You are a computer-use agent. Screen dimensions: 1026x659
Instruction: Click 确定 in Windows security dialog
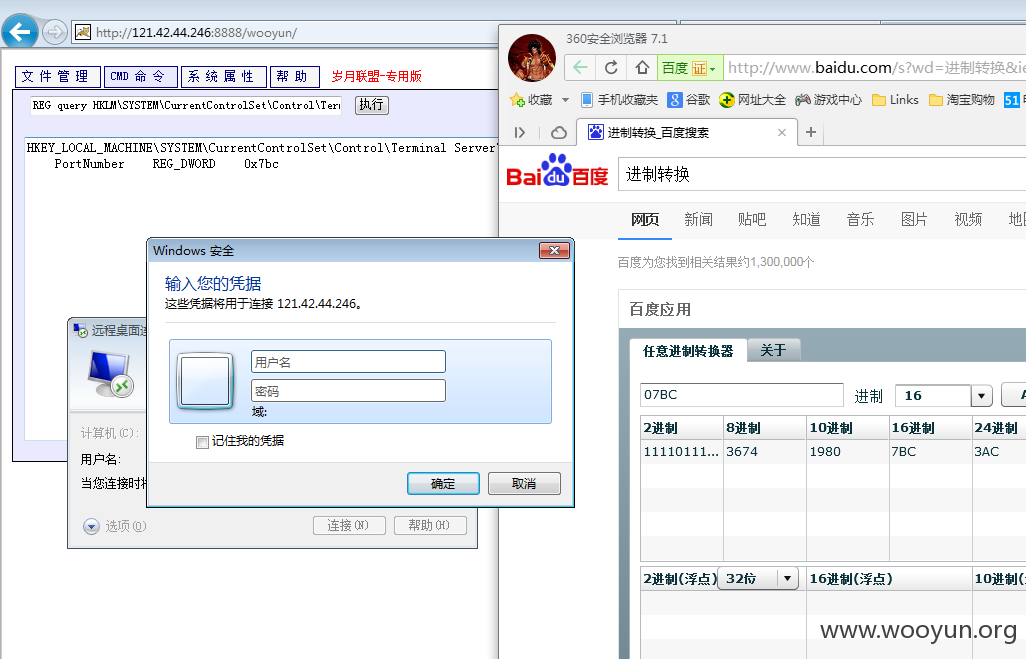(x=443, y=484)
